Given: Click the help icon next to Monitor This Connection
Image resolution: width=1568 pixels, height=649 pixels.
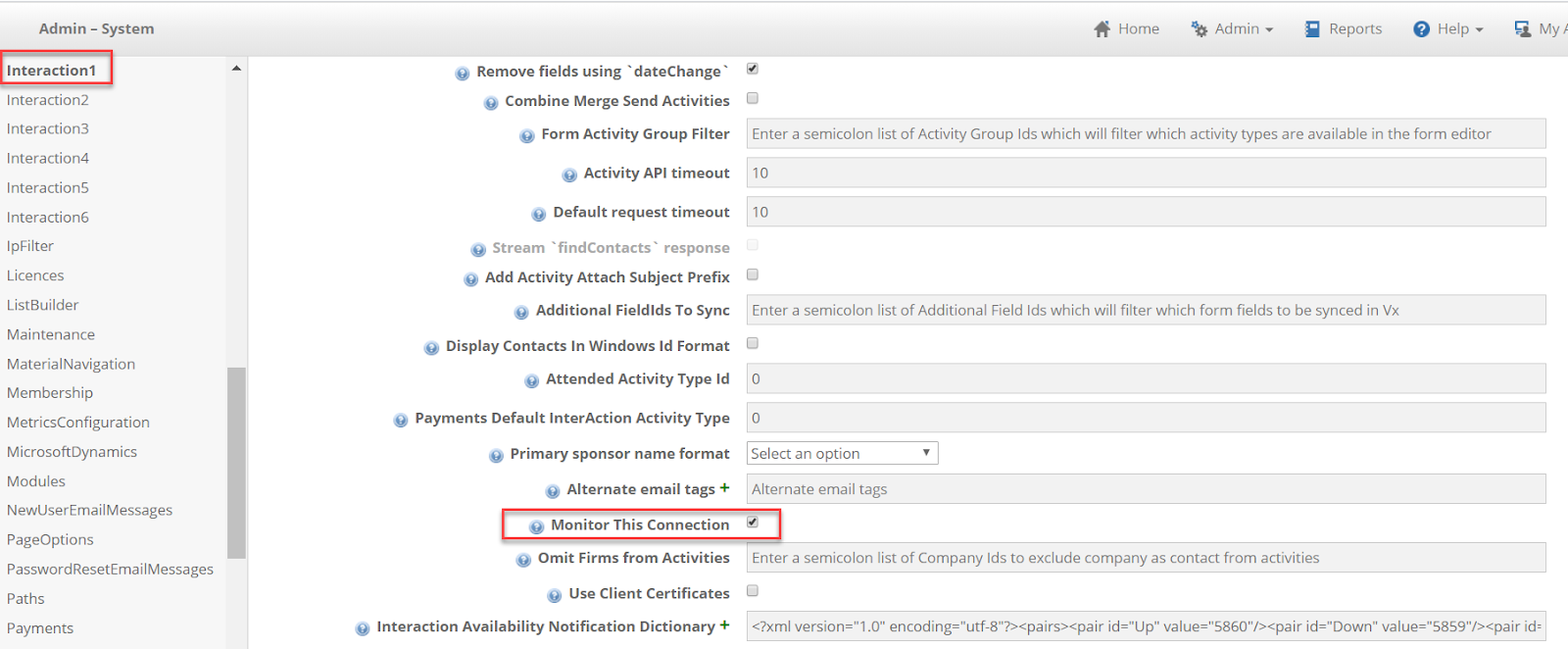Looking at the screenshot, I should [536, 527].
